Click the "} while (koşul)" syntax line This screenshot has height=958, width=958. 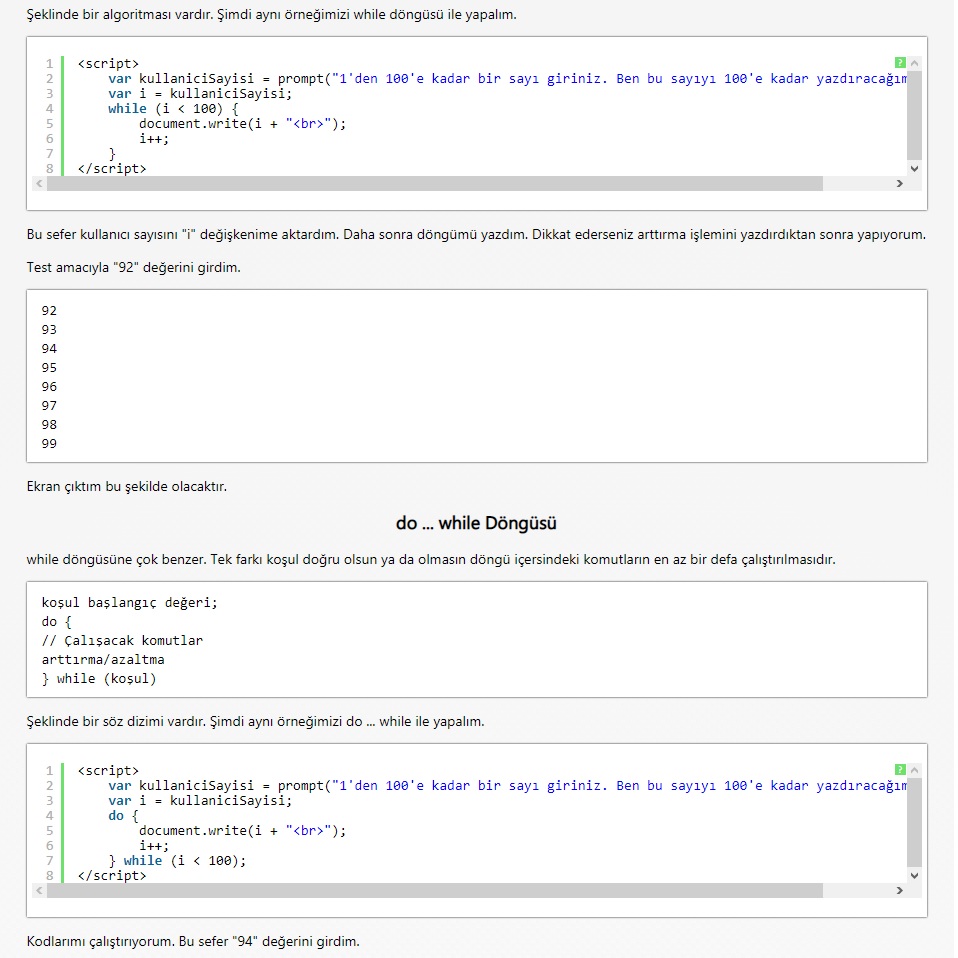[99, 679]
